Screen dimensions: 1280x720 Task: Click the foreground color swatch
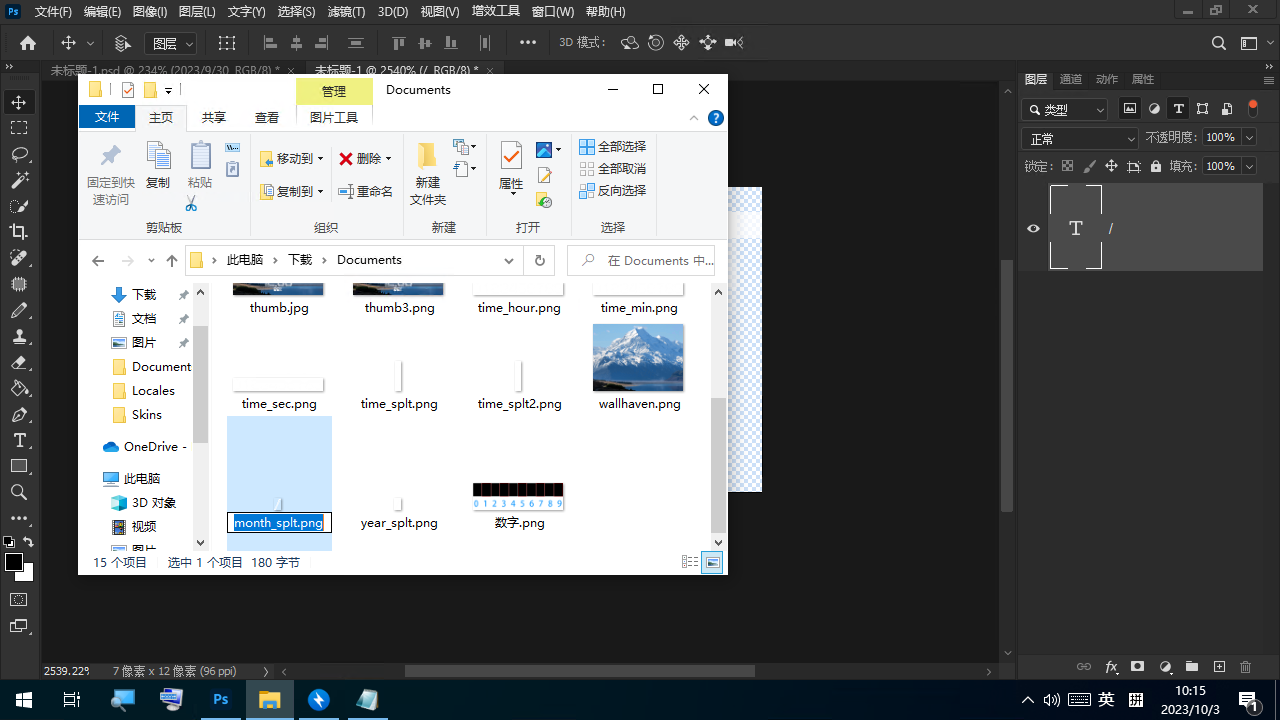[x=14, y=562]
